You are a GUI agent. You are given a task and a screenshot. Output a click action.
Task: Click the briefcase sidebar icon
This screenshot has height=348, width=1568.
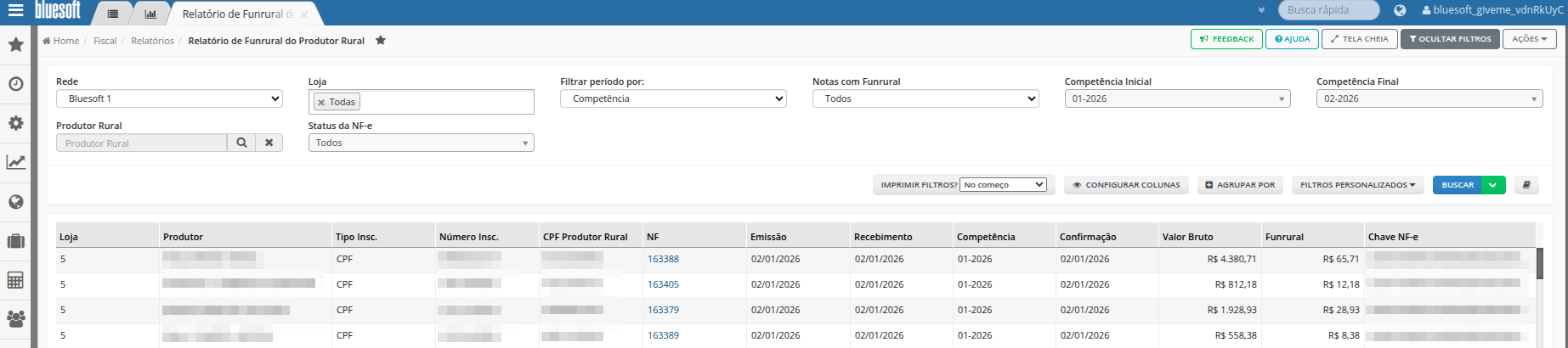click(x=15, y=241)
